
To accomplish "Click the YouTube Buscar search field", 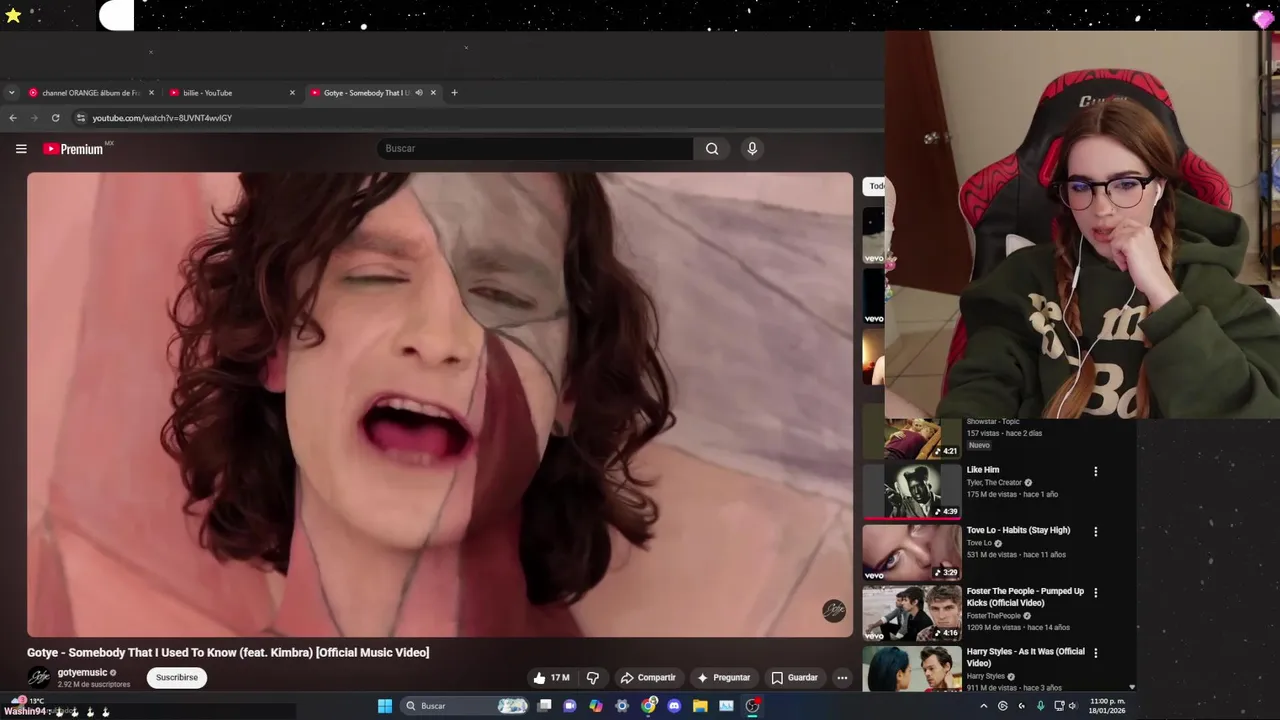I will coord(535,149).
